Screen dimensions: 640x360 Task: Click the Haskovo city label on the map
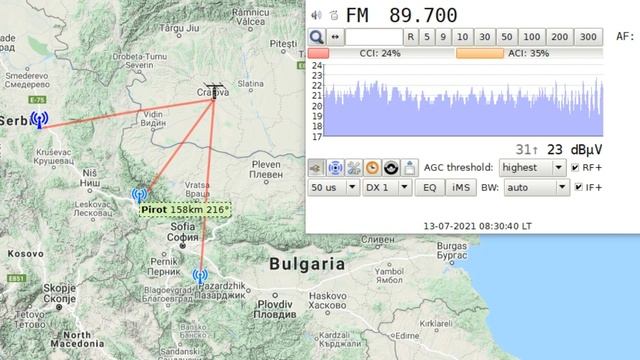328,300
